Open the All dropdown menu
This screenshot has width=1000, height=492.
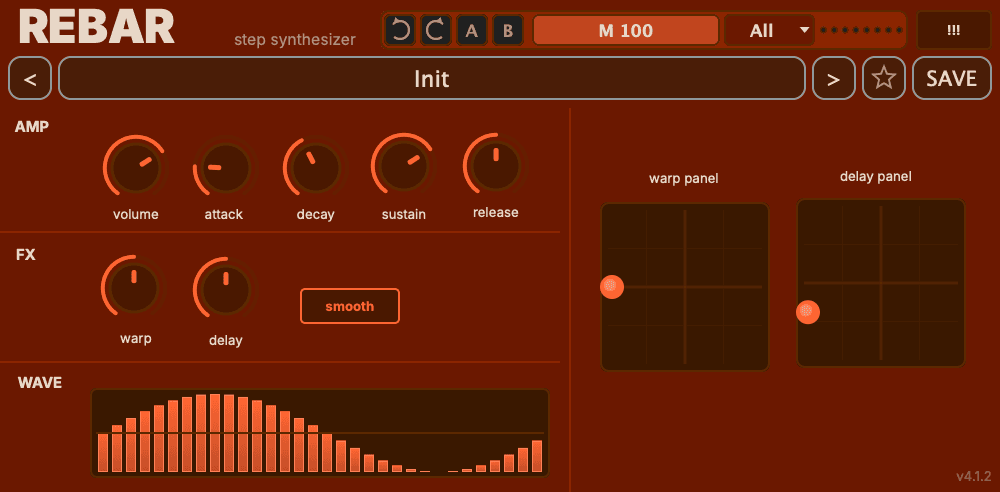point(770,30)
